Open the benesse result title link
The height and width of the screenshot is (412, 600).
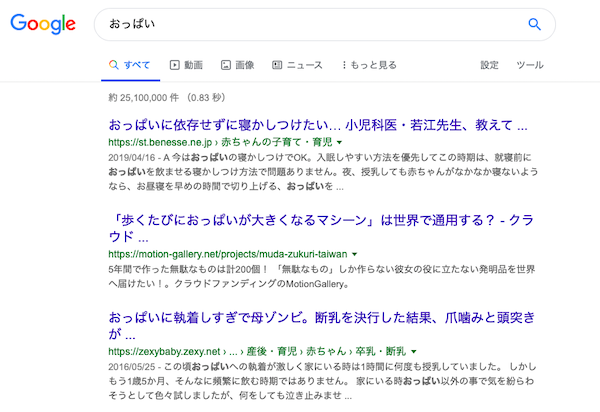(318, 125)
